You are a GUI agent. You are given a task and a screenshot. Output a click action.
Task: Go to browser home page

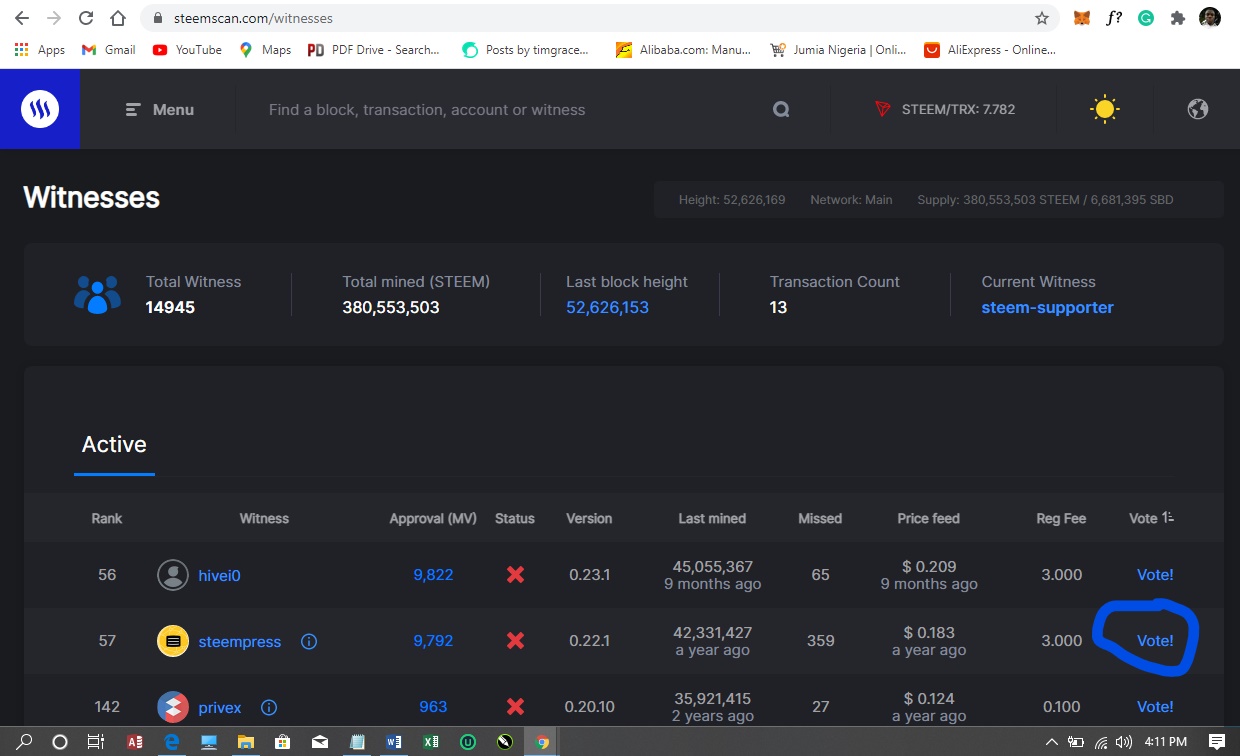coord(118,18)
